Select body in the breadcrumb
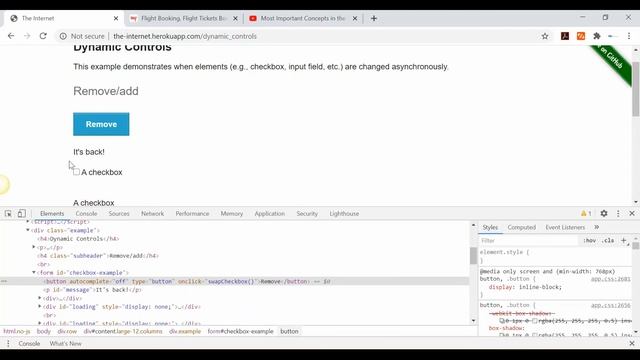The height and width of the screenshot is (360, 640). point(44,331)
